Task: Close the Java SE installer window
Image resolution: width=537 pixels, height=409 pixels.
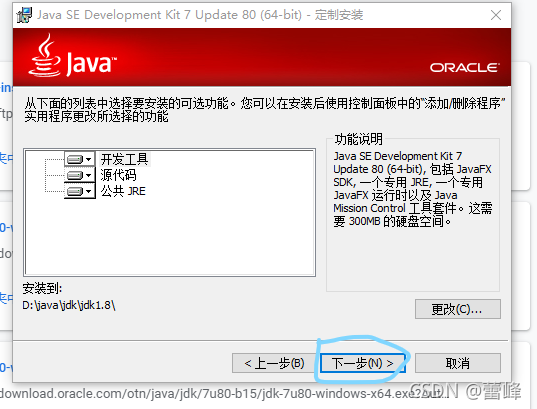Action: pyautogui.click(x=496, y=15)
